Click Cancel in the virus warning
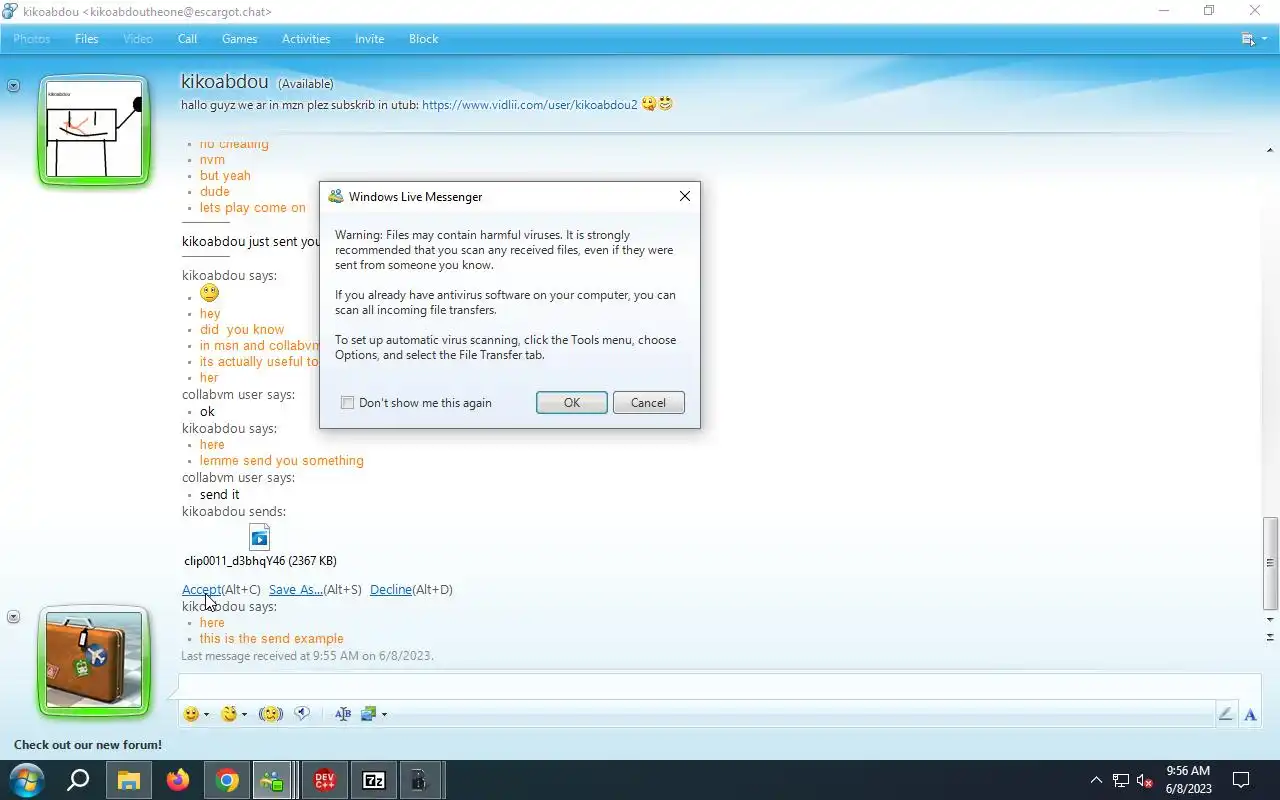 click(648, 403)
